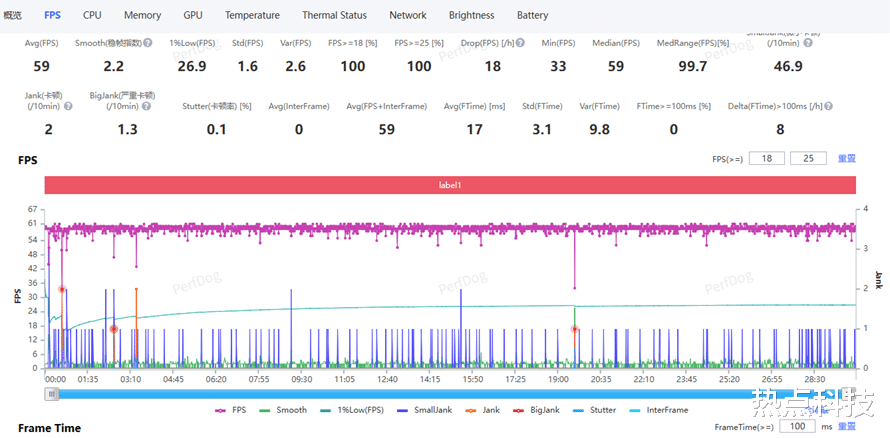Viewport: 890px width, 438px height.
Task: Click the FPS threshold field showing 18
Action: point(768,159)
